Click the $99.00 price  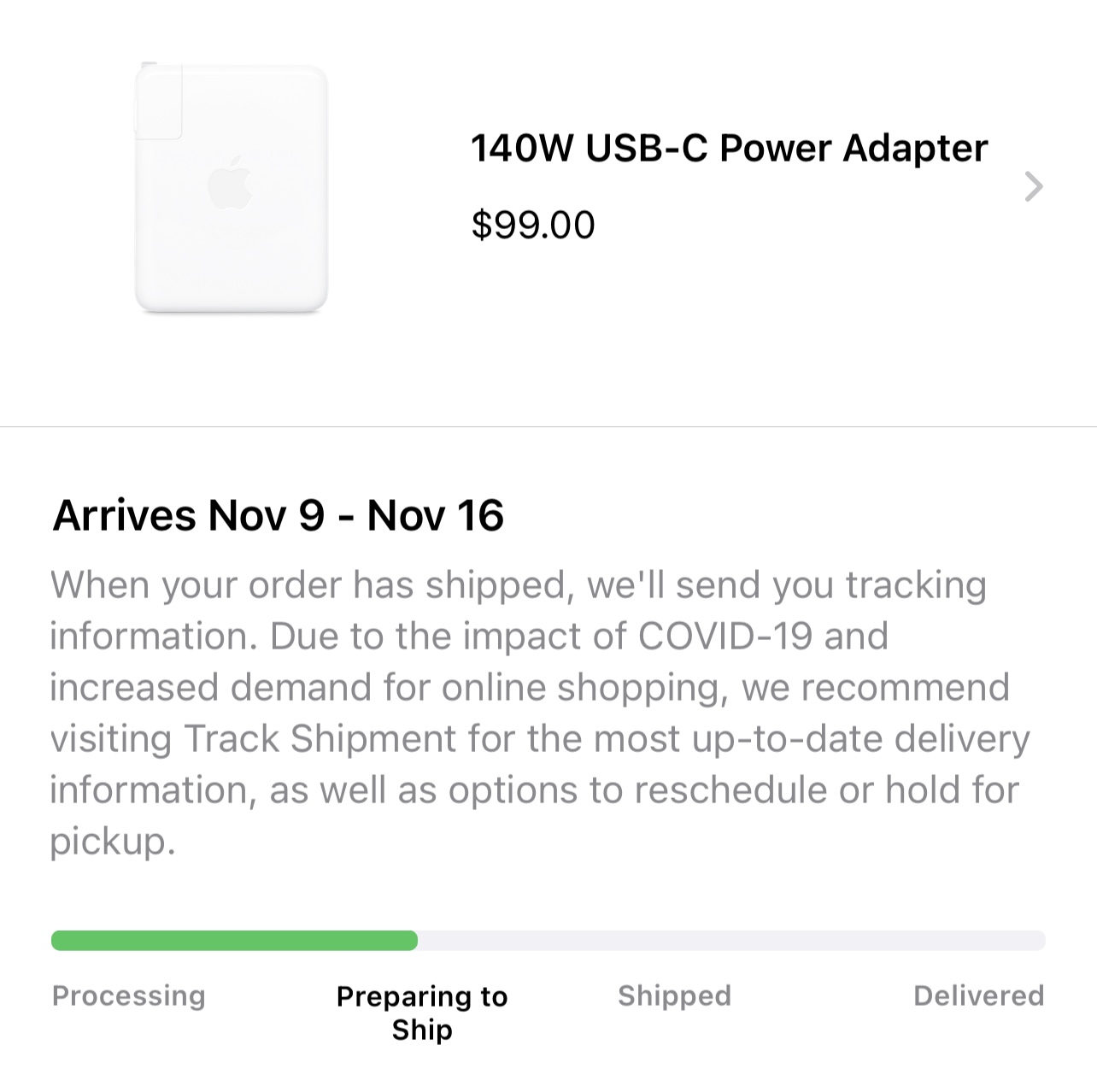(532, 225)
